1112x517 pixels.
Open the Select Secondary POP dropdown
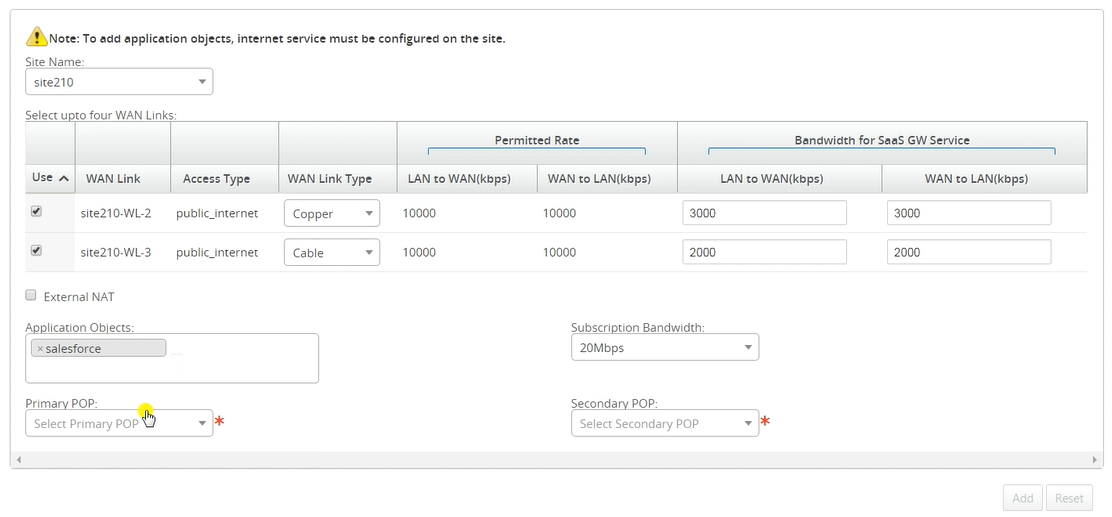(665, 423)
